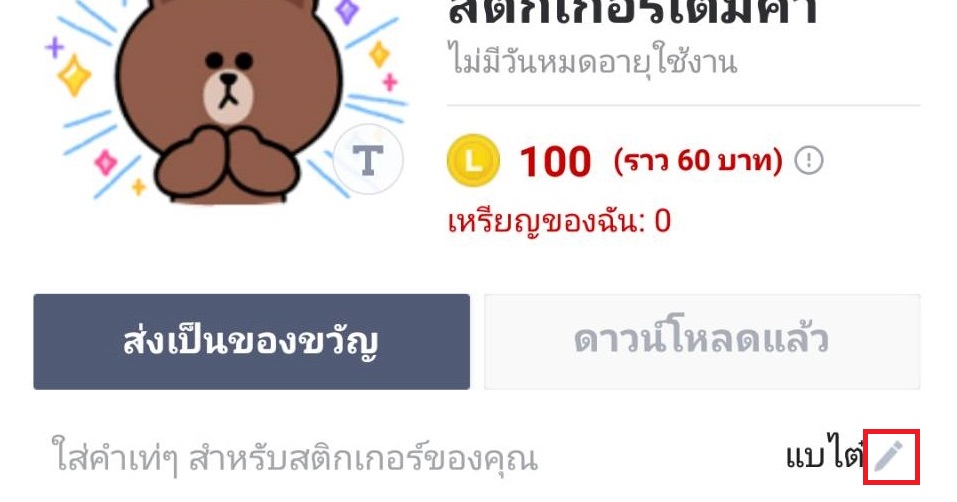This screenshot has height=502, width=957.
Task: Tap the sticker set title heading
Action: (x=633, y=12)
